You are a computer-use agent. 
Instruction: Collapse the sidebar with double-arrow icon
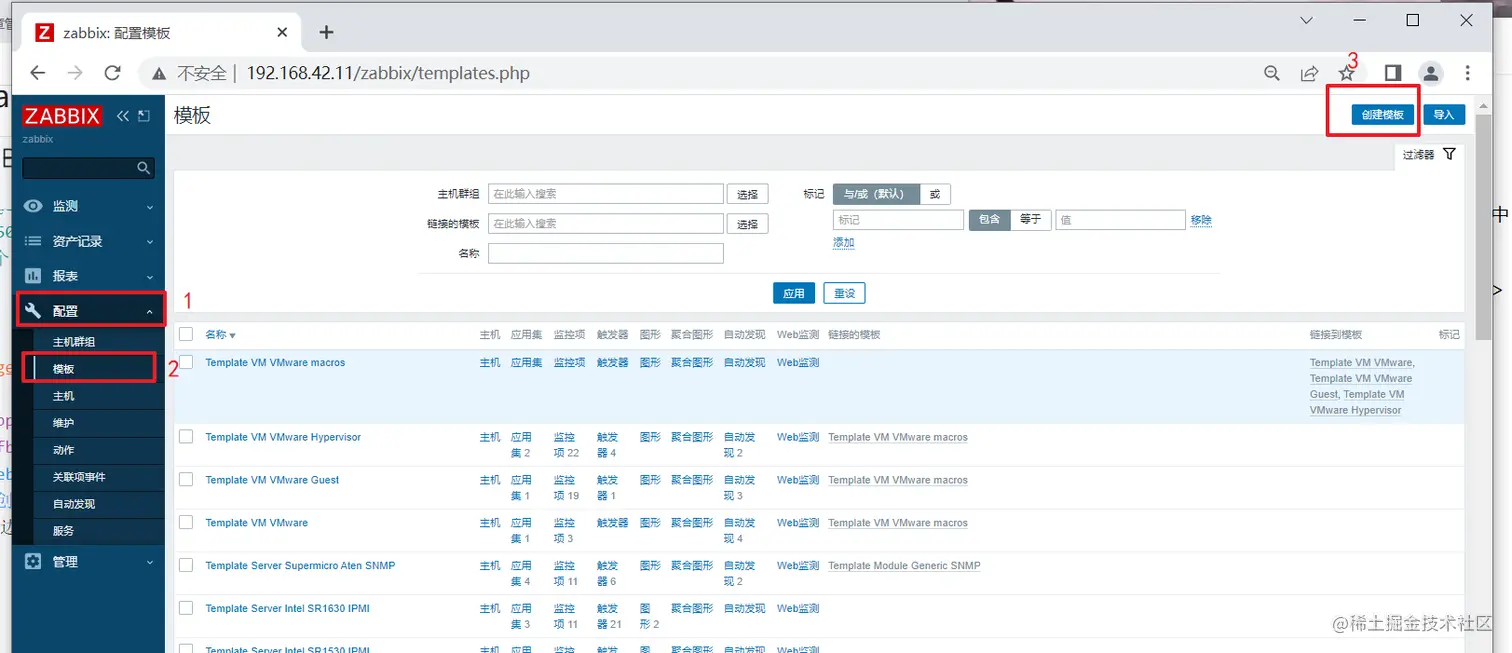[x=123, y=116]
